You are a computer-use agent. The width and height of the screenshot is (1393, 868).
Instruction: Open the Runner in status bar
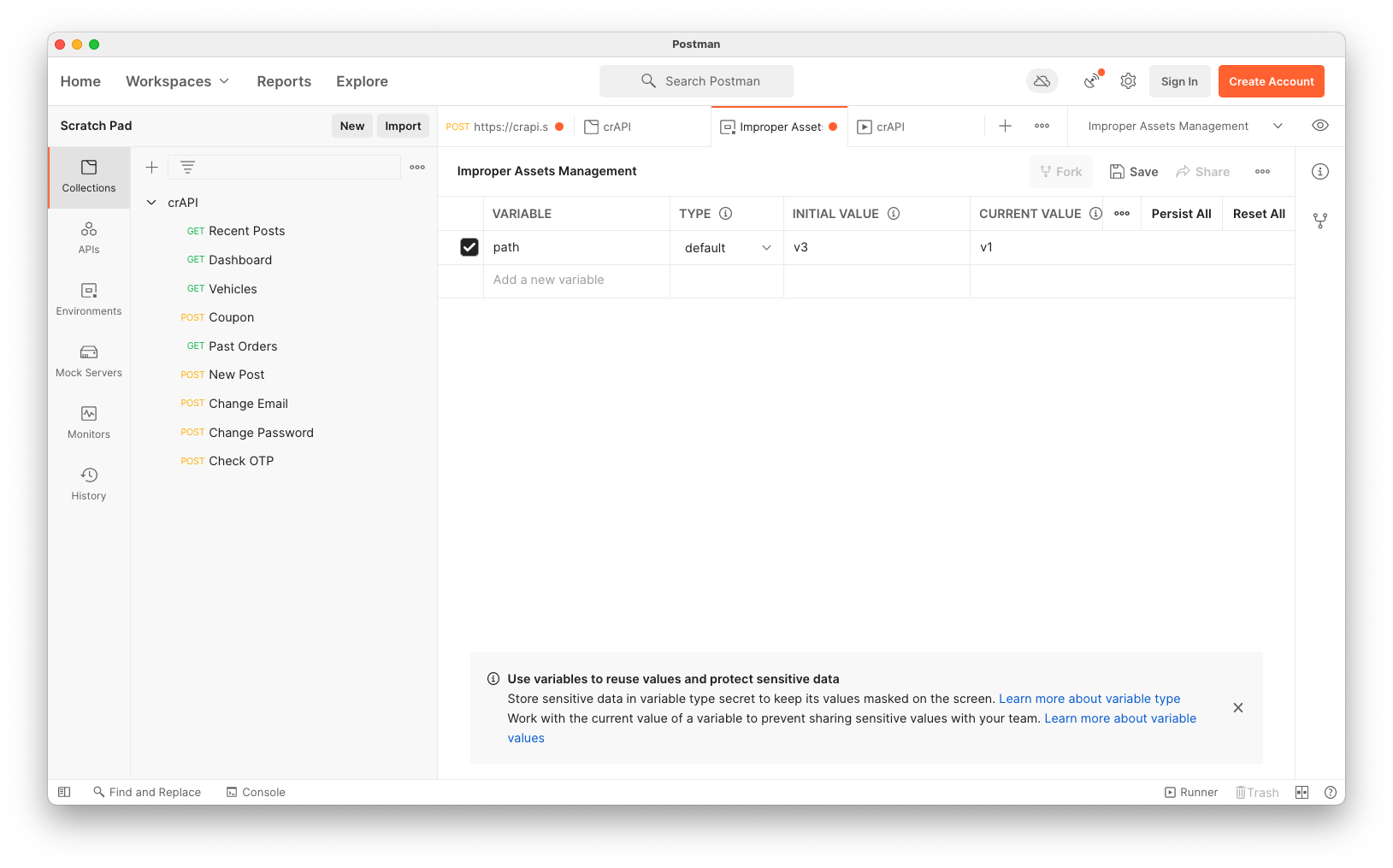[1191, 793]
